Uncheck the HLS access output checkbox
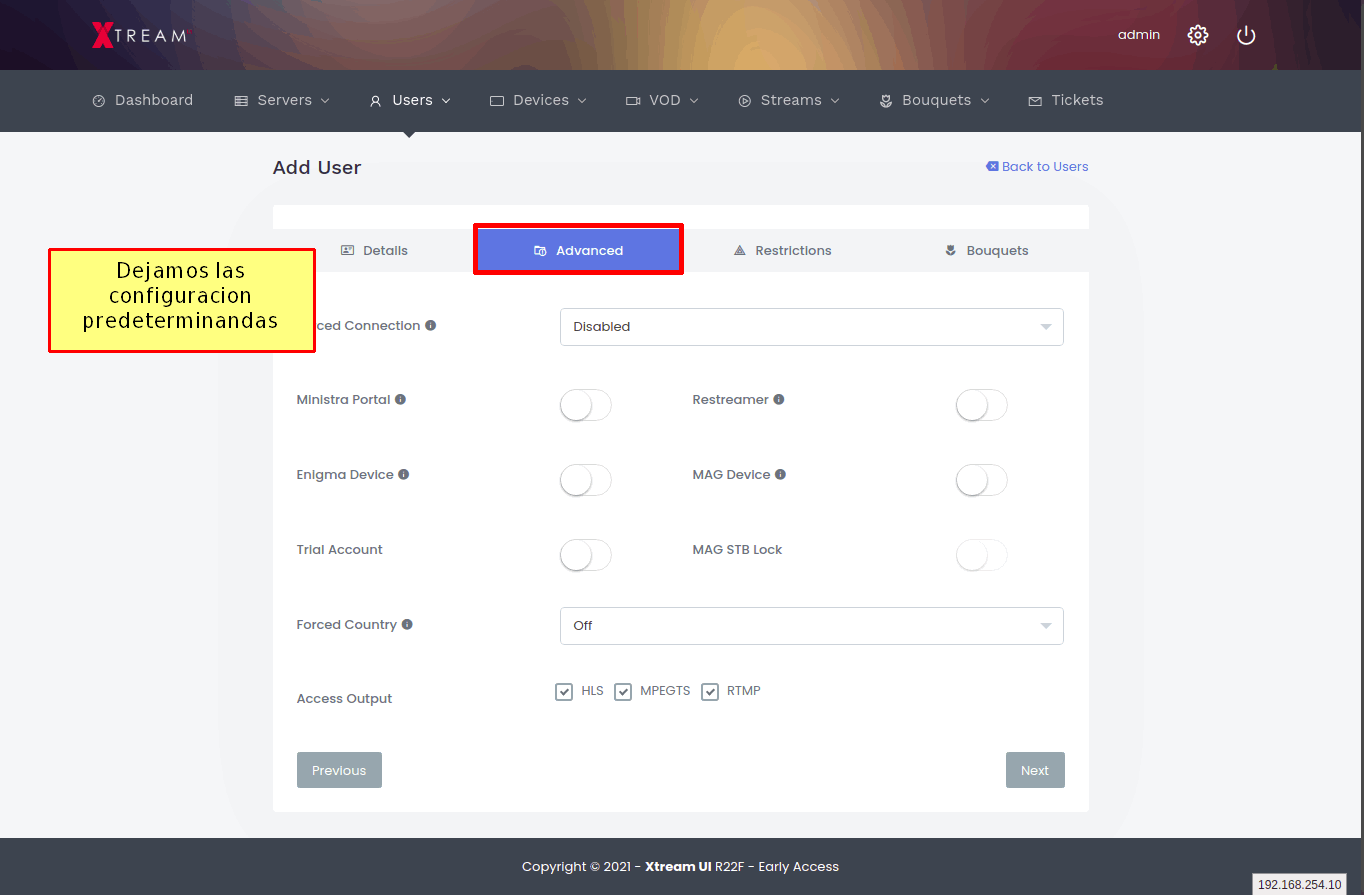Image resolution: width=1364 pixels, height=895 pixels. (564, 692)
